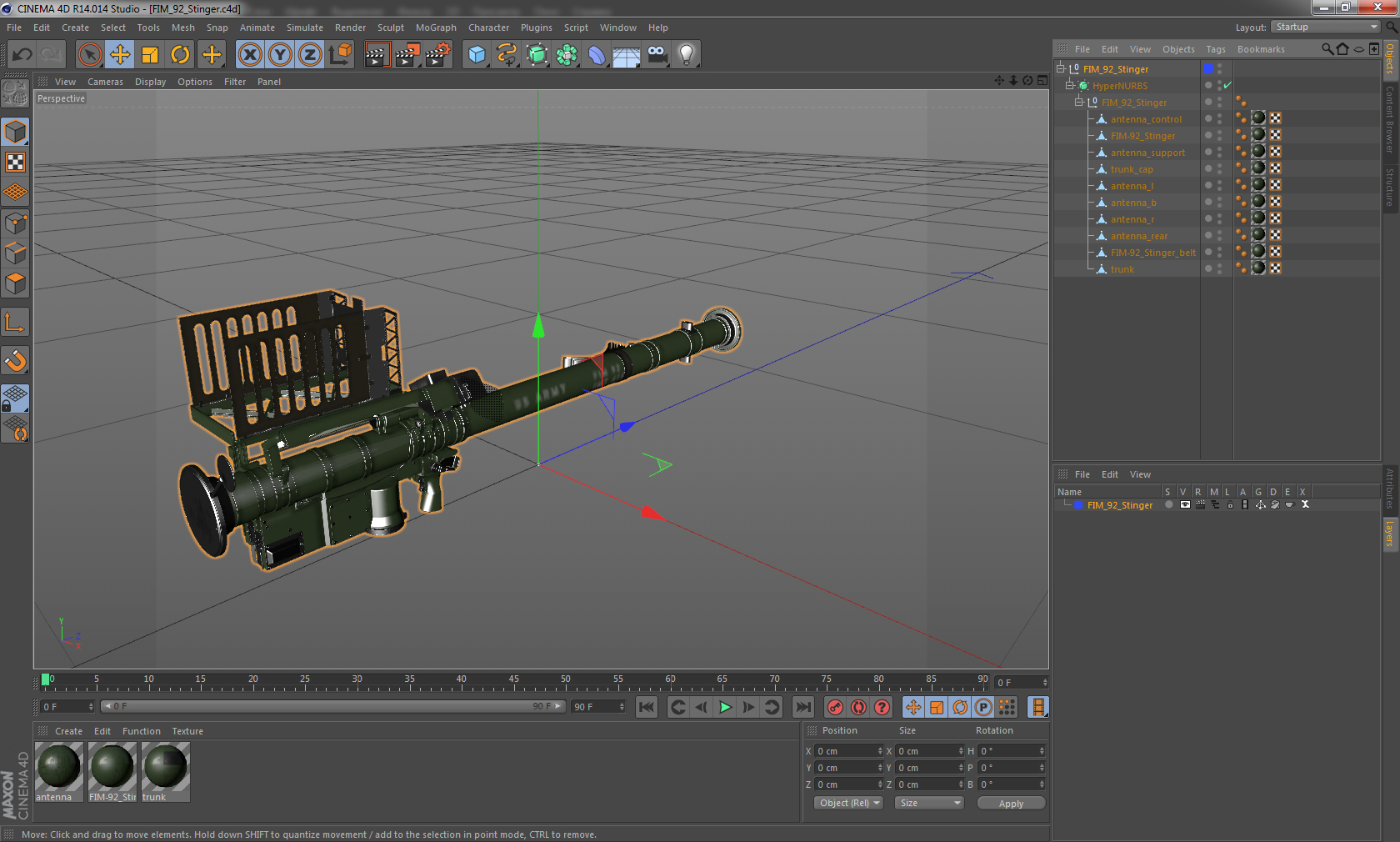Switch coordinate system icon
The image size is (1400, 842).
coord(340,55)
